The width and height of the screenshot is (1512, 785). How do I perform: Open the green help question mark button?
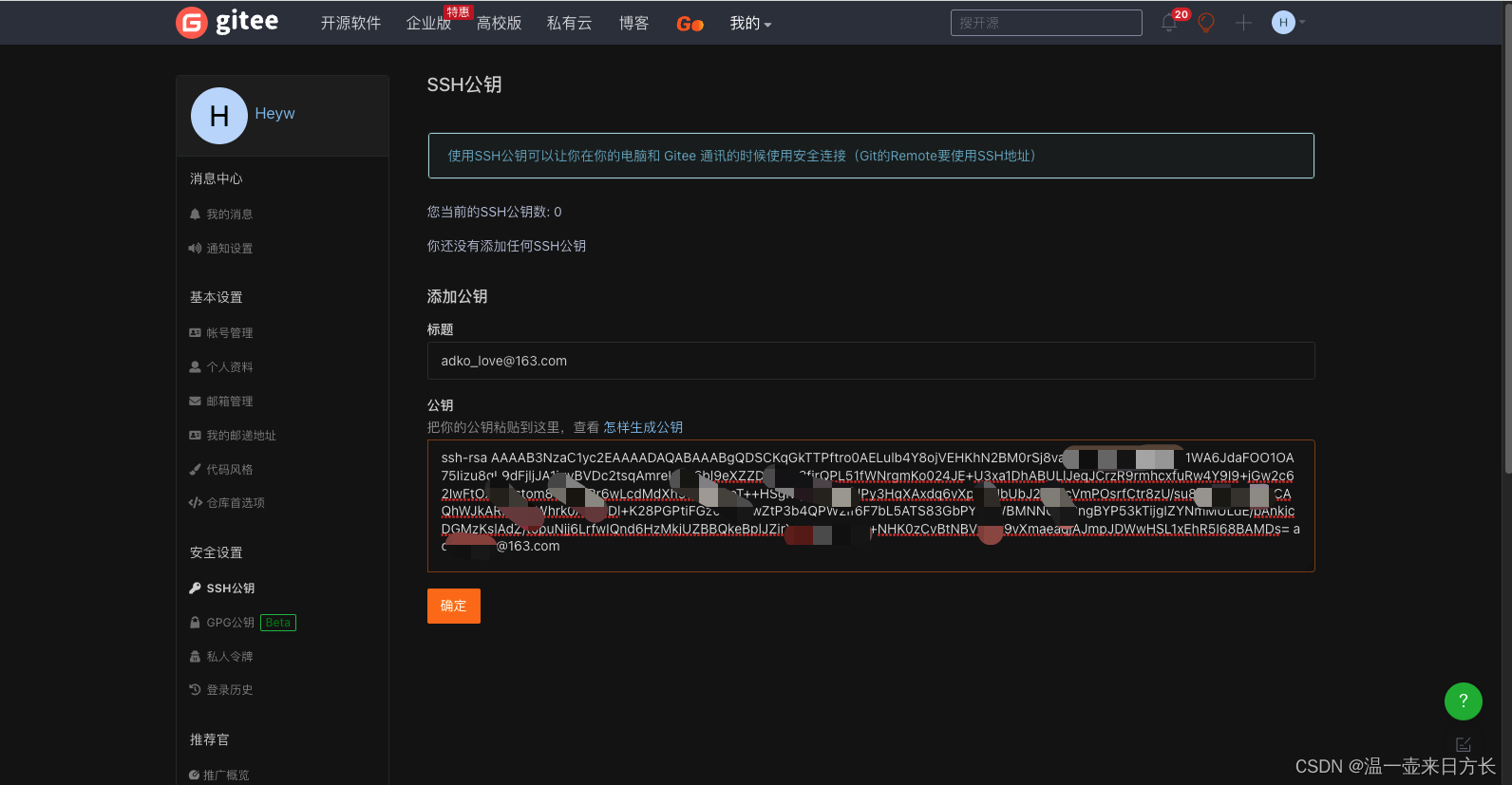[x=1464, y=701]
